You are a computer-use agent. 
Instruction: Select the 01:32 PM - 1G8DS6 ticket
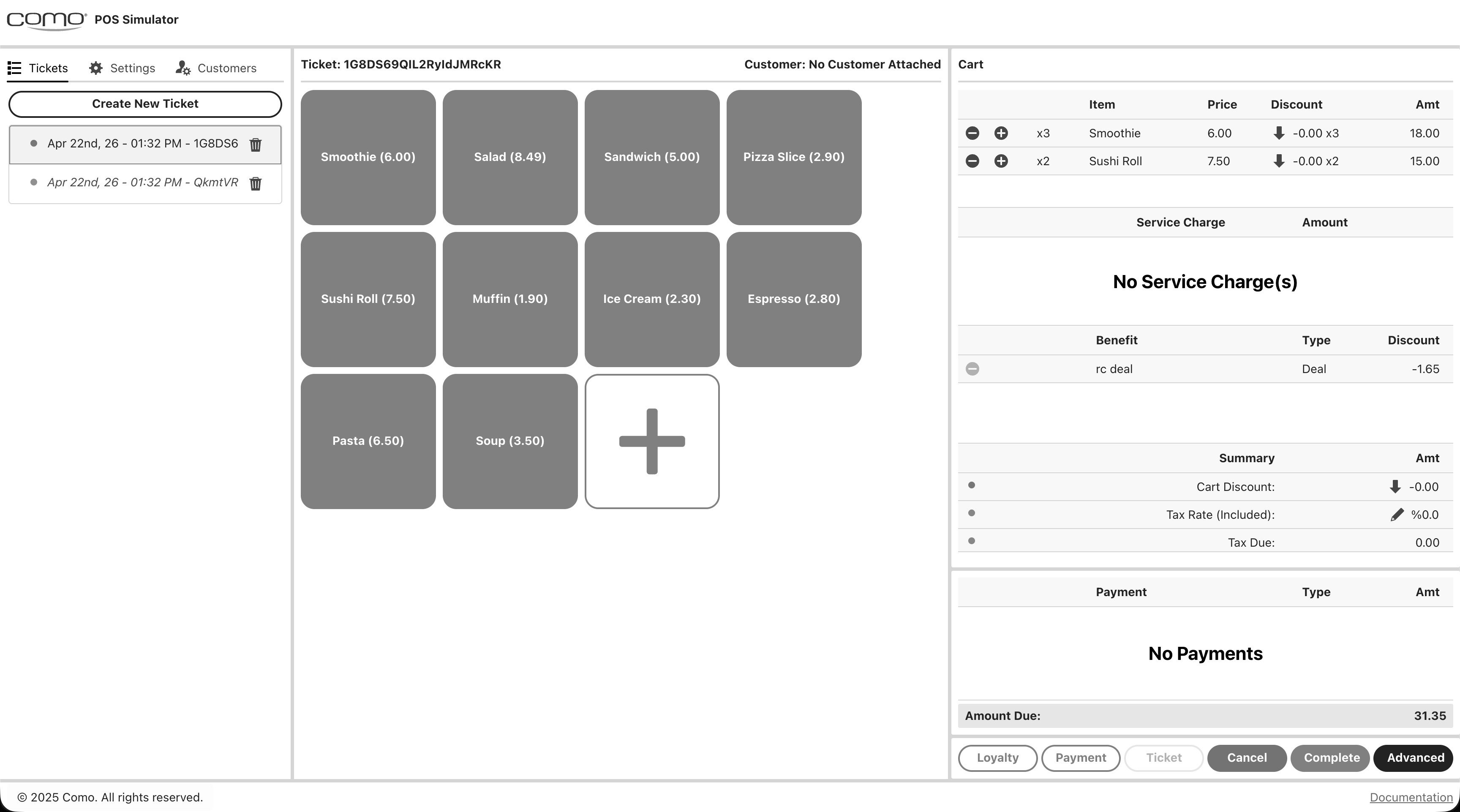(145, 144)
